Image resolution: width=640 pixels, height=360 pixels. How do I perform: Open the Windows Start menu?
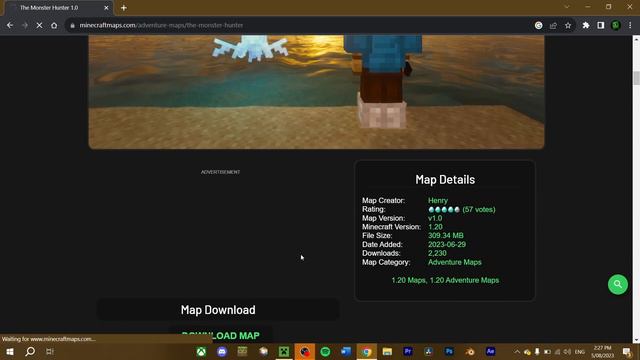click(9, 351)
